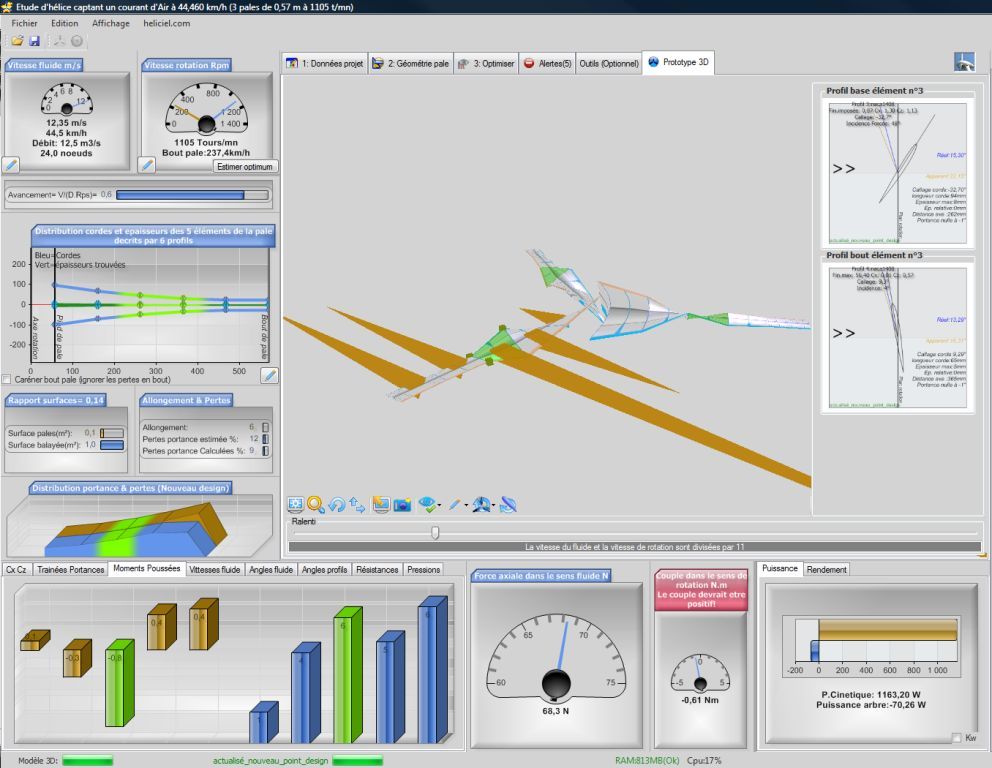Open the Edition menu

(x=65, y=23)
